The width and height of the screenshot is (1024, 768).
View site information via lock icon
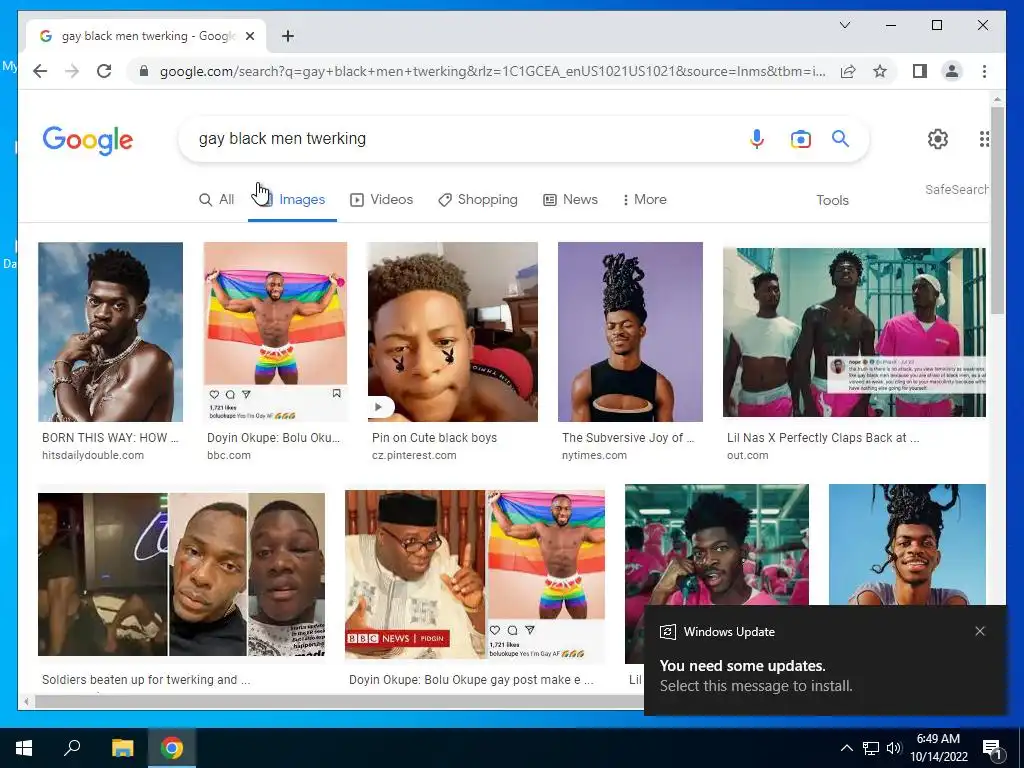click(x=144, y=71)
